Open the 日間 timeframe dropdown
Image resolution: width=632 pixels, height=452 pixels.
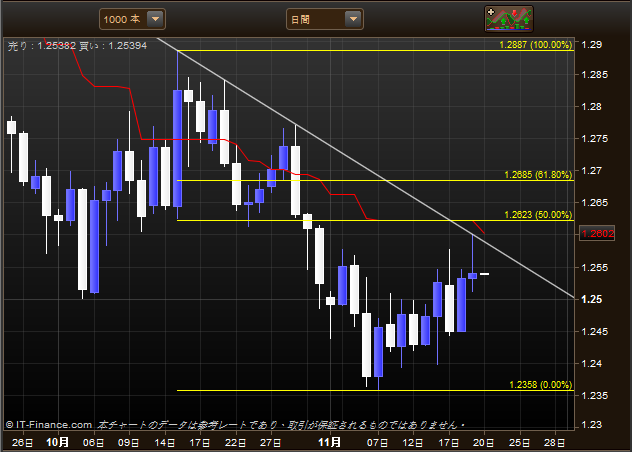pyautogui.click(x=324, y=19)
